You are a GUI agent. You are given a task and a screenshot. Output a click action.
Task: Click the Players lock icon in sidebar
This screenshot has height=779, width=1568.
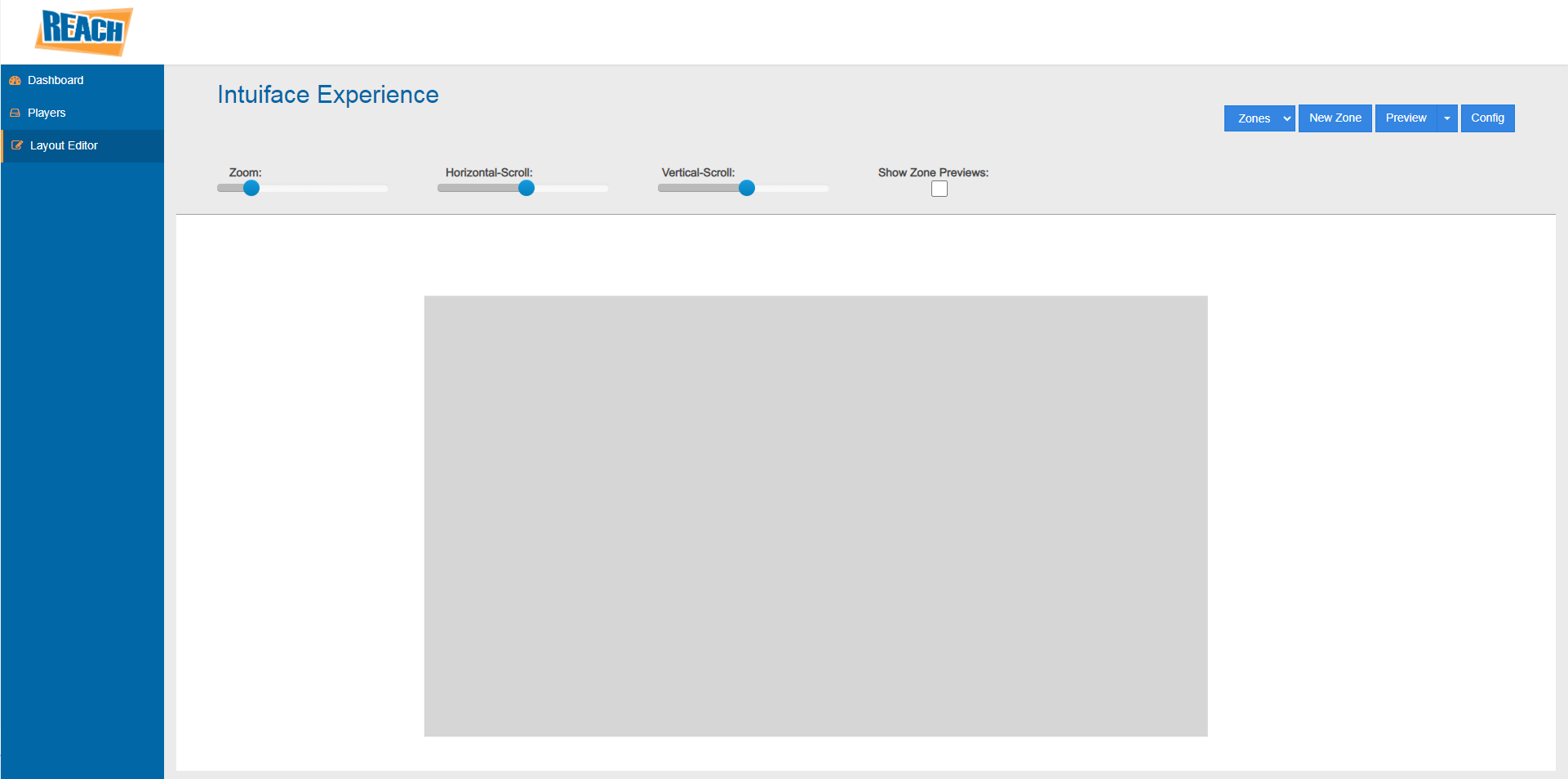pyautogui.click(x=15, y=113)
